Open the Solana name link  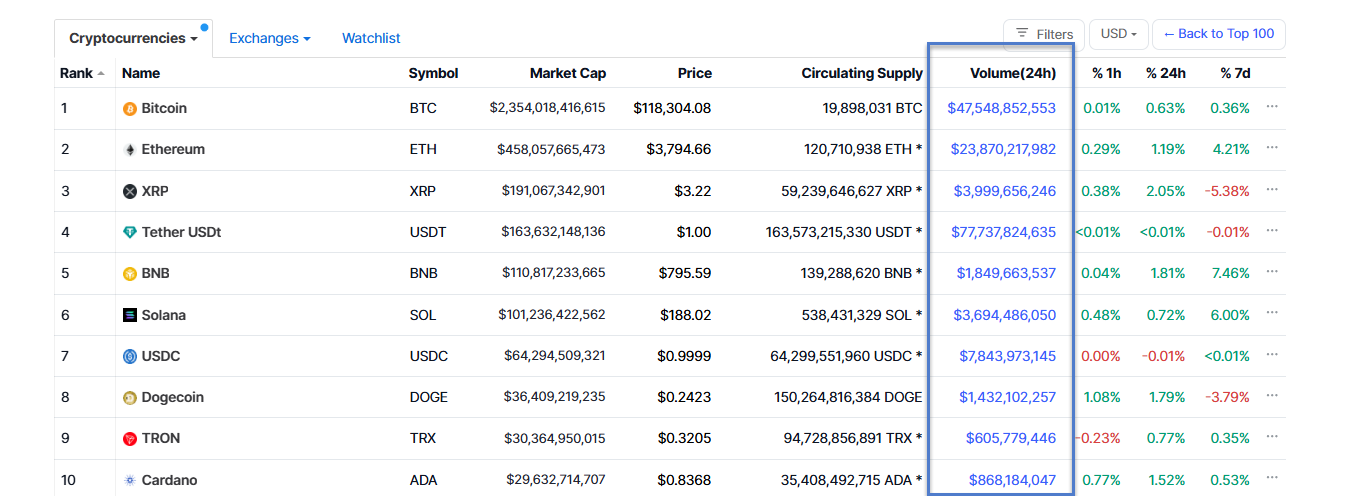(164, 315)
